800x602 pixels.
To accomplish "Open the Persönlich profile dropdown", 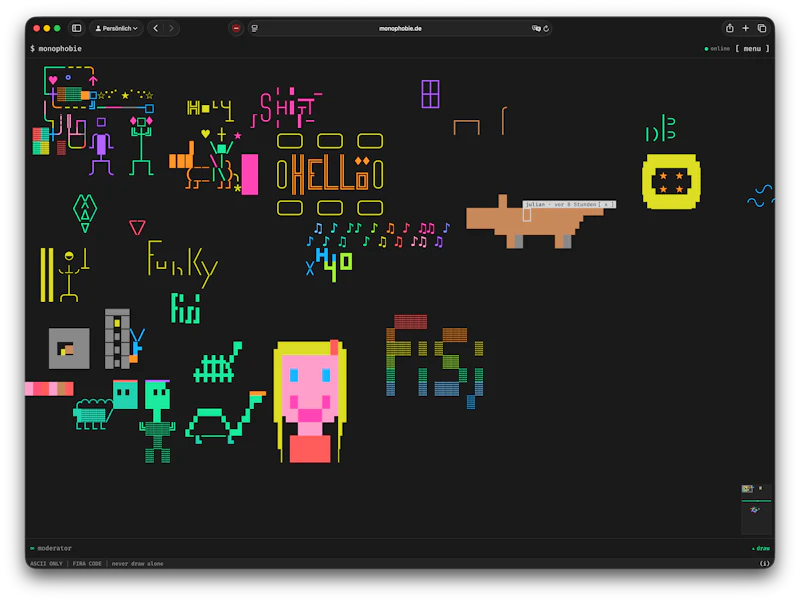I will pyautogui.click(x=117, y=29).
